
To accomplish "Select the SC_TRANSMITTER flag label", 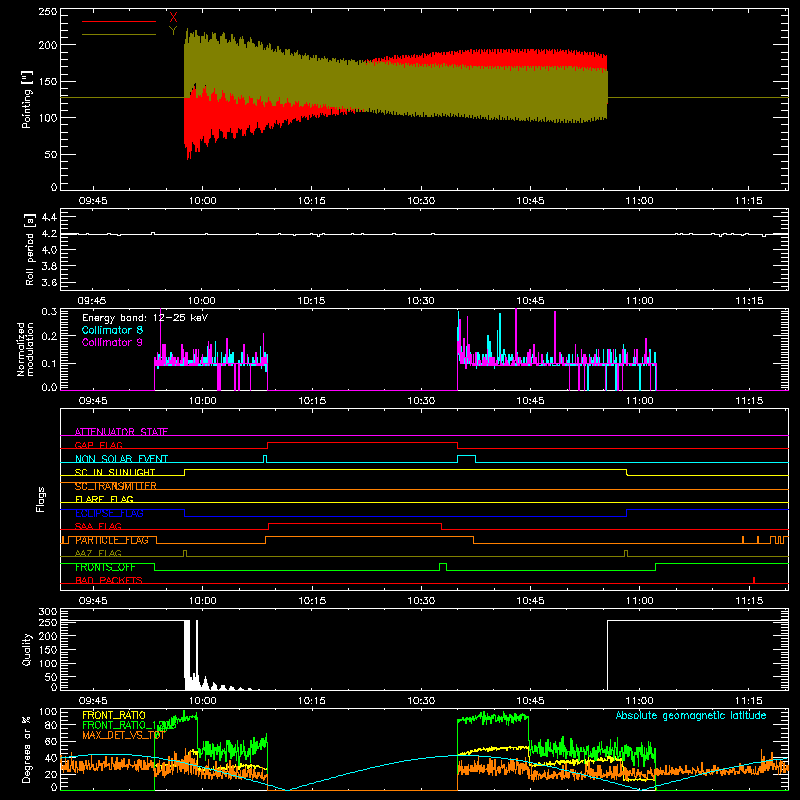I will pyautogui.click(x=115, y=486).
